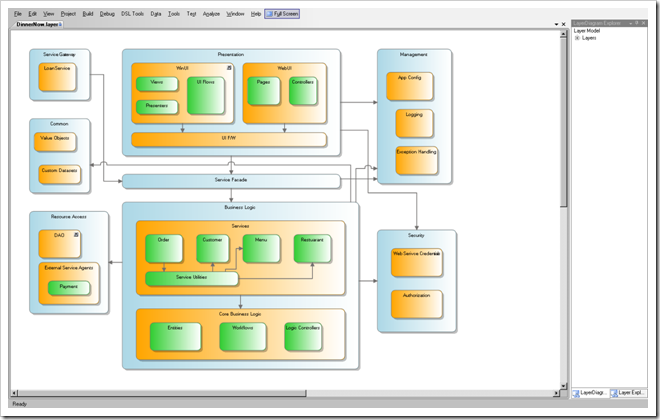Viewport: 660px width, 420px height.
Task: Select the Layer Model root item
Action: pyautogui.click(x=587, y=31)
